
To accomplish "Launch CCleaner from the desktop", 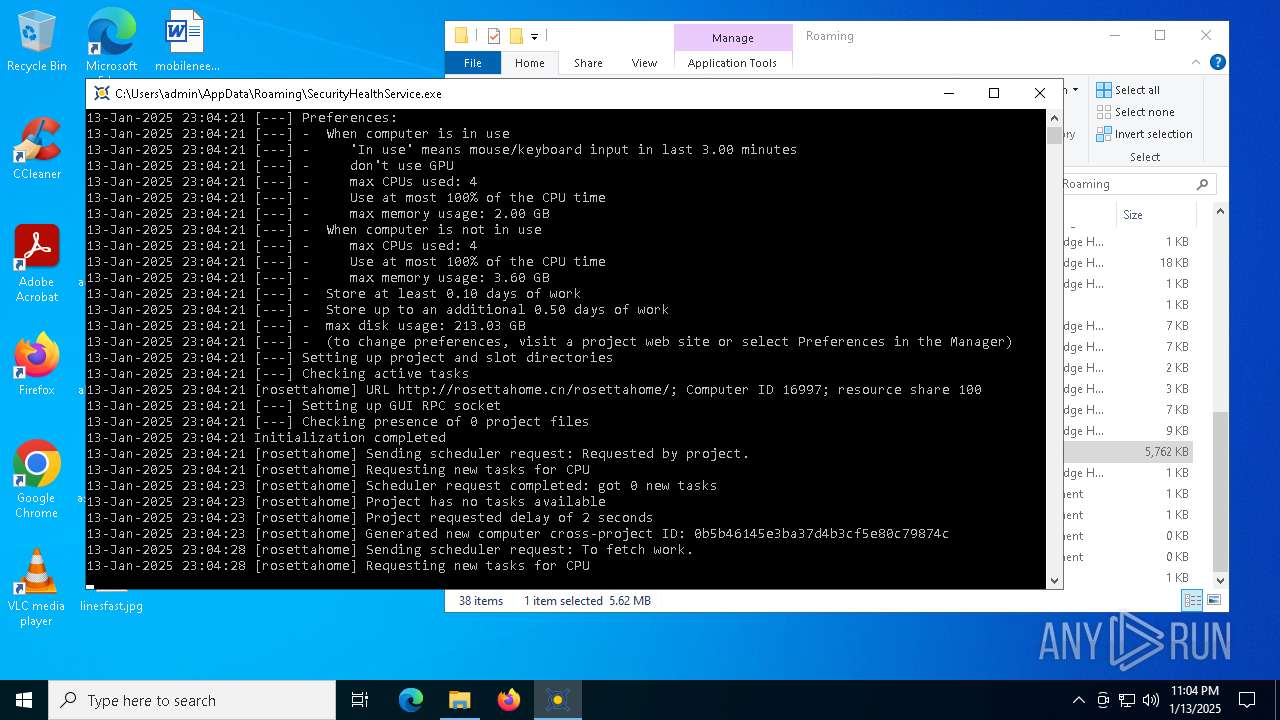I will (37, 150).
